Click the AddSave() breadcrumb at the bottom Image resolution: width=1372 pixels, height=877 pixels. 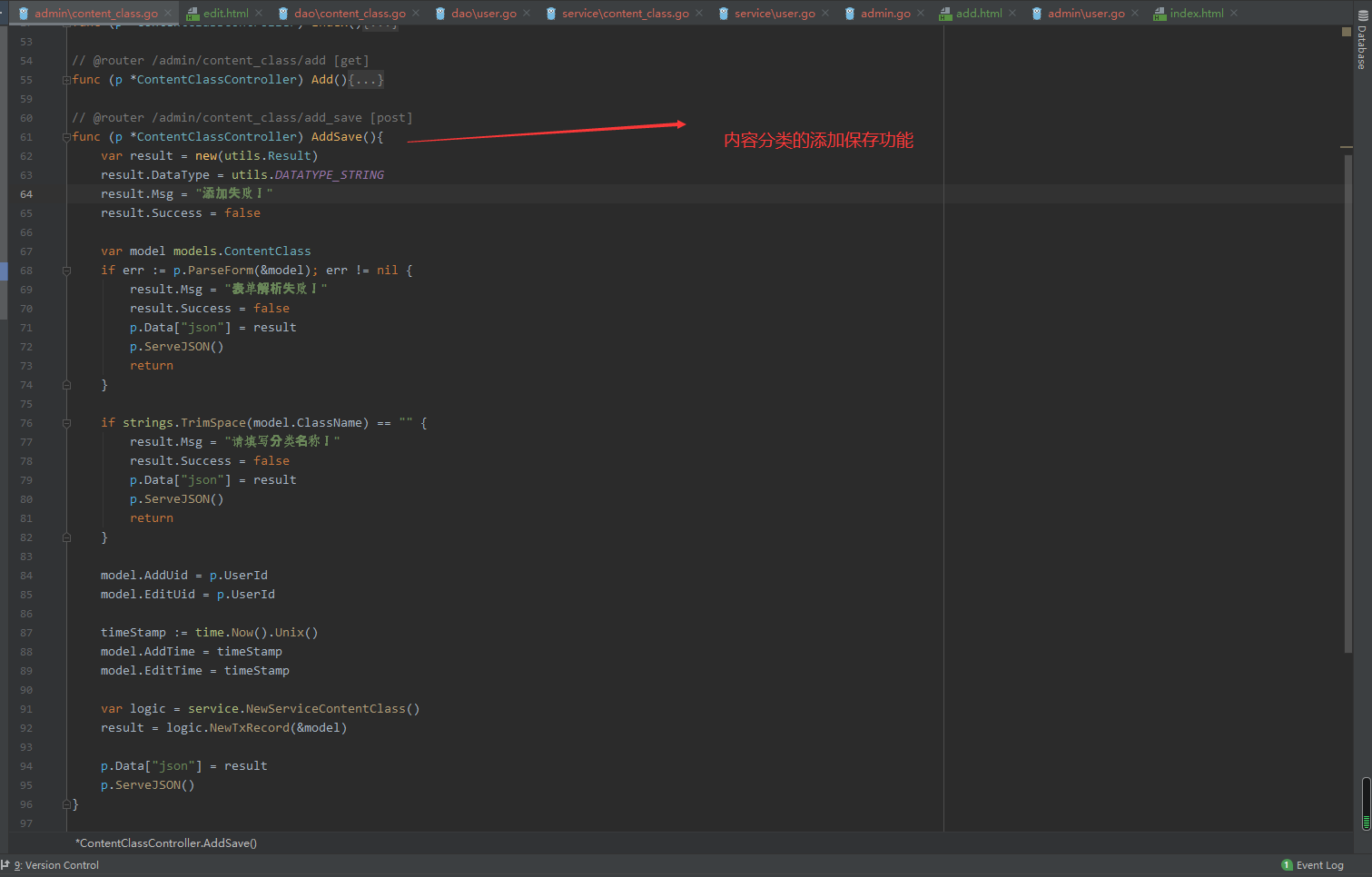(x=166, y=843)
